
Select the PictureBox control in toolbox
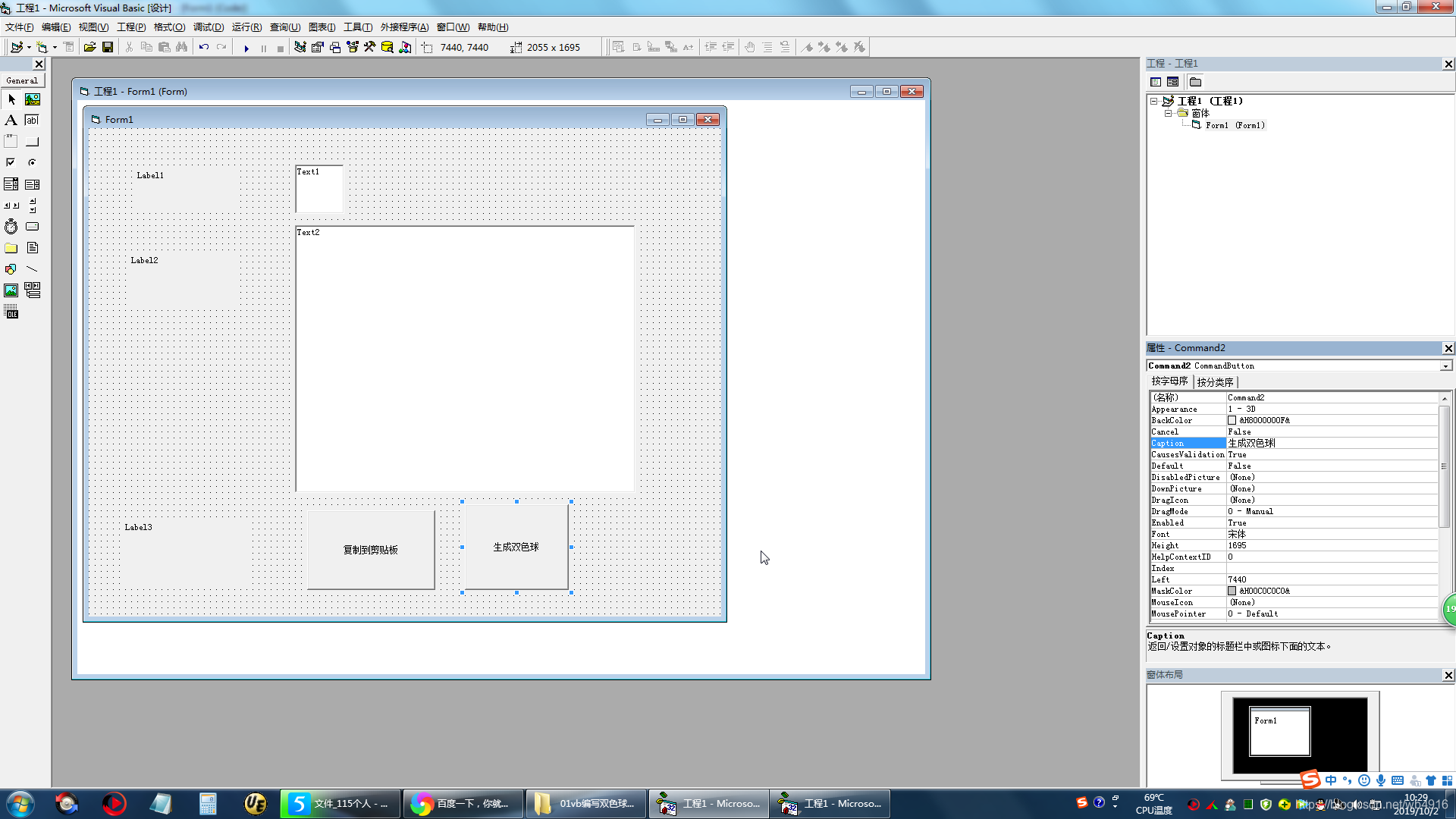click(32, 99)
